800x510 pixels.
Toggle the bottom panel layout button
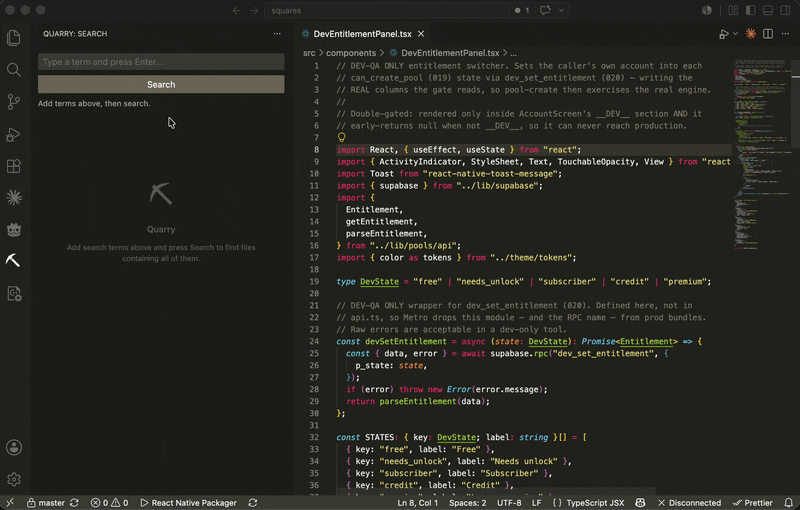(x=768, y=10)
